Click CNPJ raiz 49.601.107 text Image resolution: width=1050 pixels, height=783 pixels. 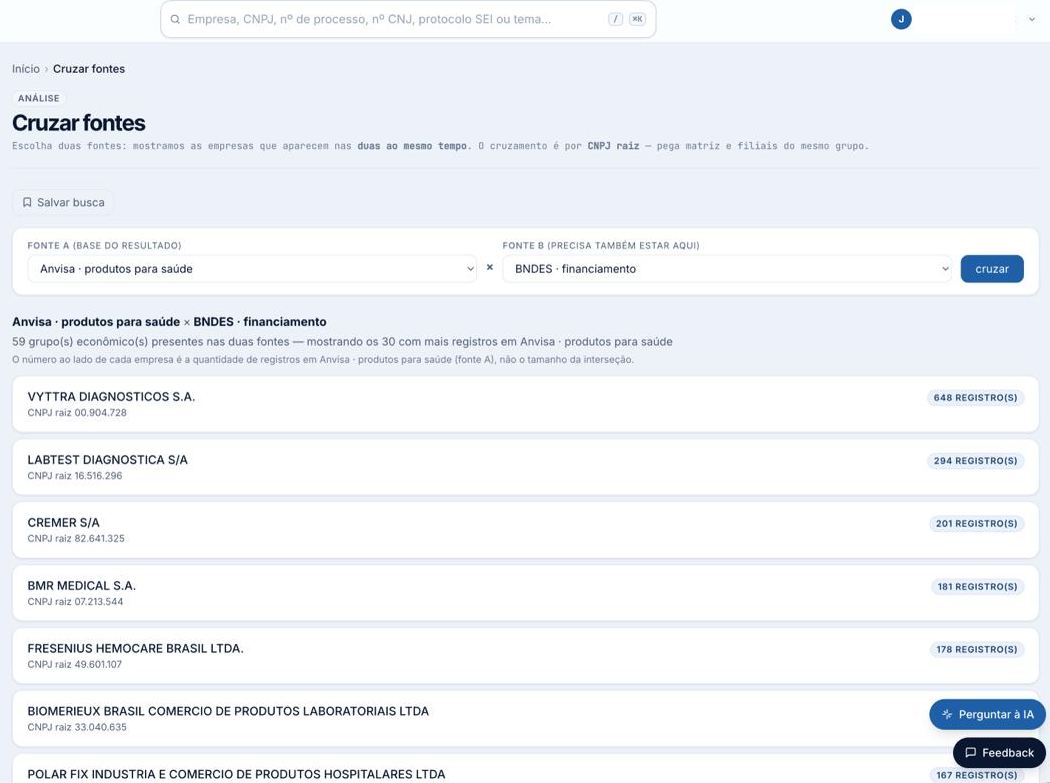[x=74, y=664]
